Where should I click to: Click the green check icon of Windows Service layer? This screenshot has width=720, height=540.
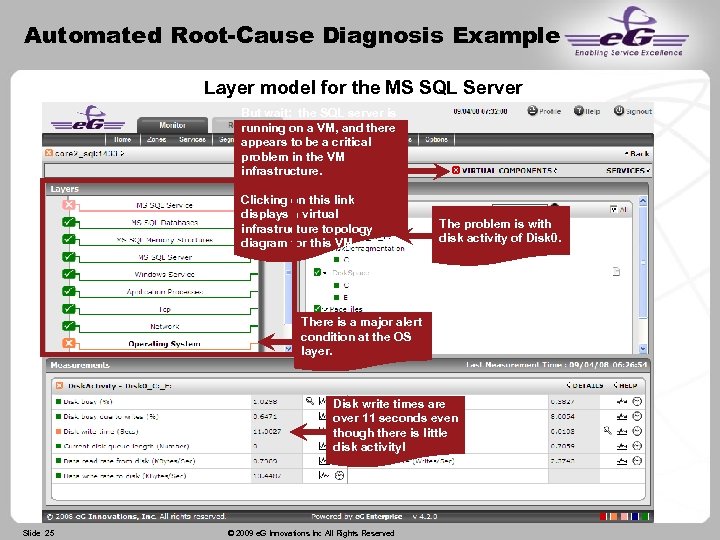(x=69, y=274)
